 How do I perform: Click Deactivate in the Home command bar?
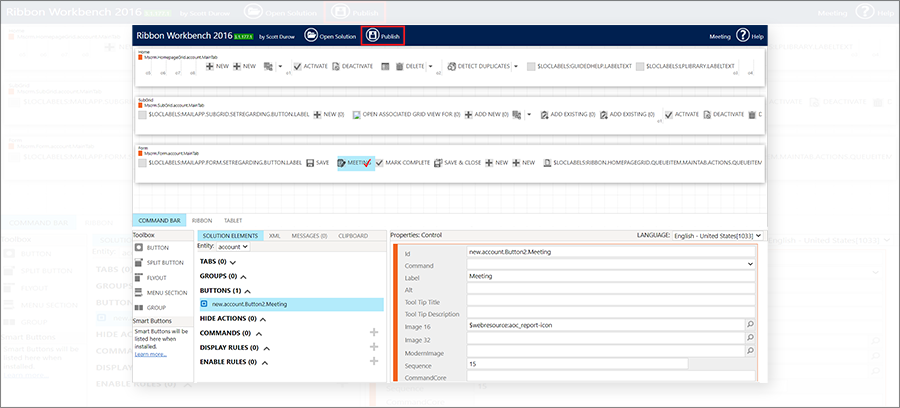(352, 66)
